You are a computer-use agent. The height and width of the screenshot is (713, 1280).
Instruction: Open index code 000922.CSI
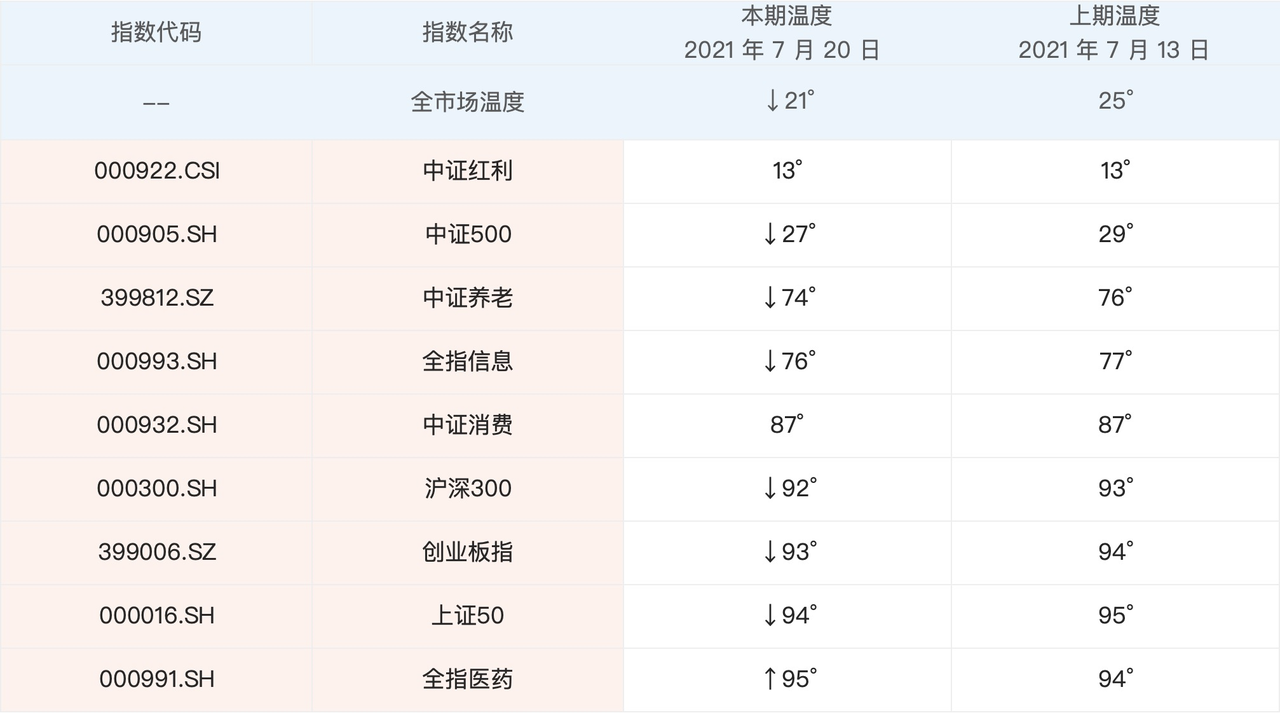[157, 171]
